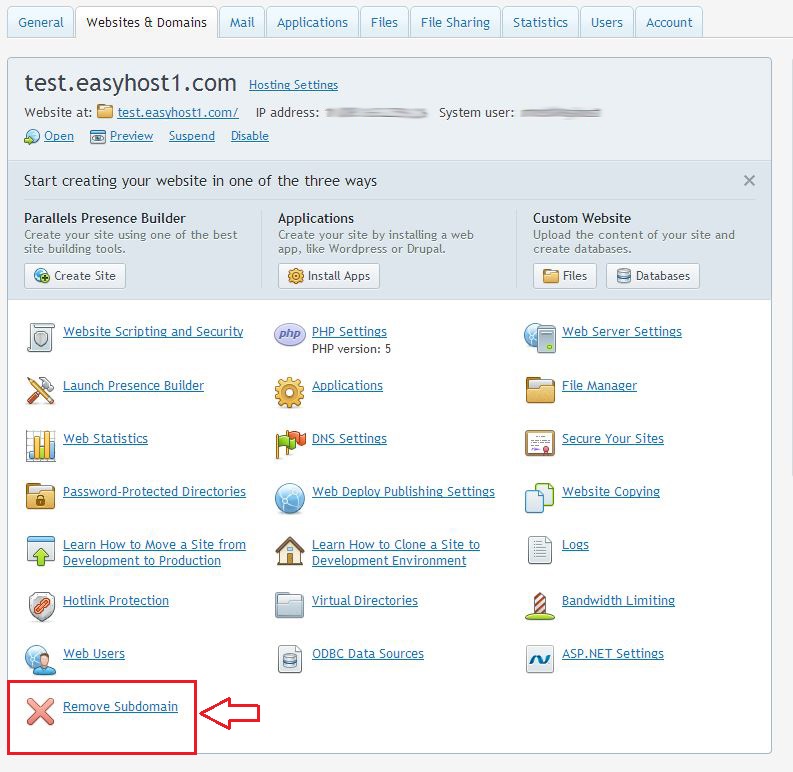The height and width of the screenshot is (772, 793).
Task: Click the Logs document icon
Action: 540,550
